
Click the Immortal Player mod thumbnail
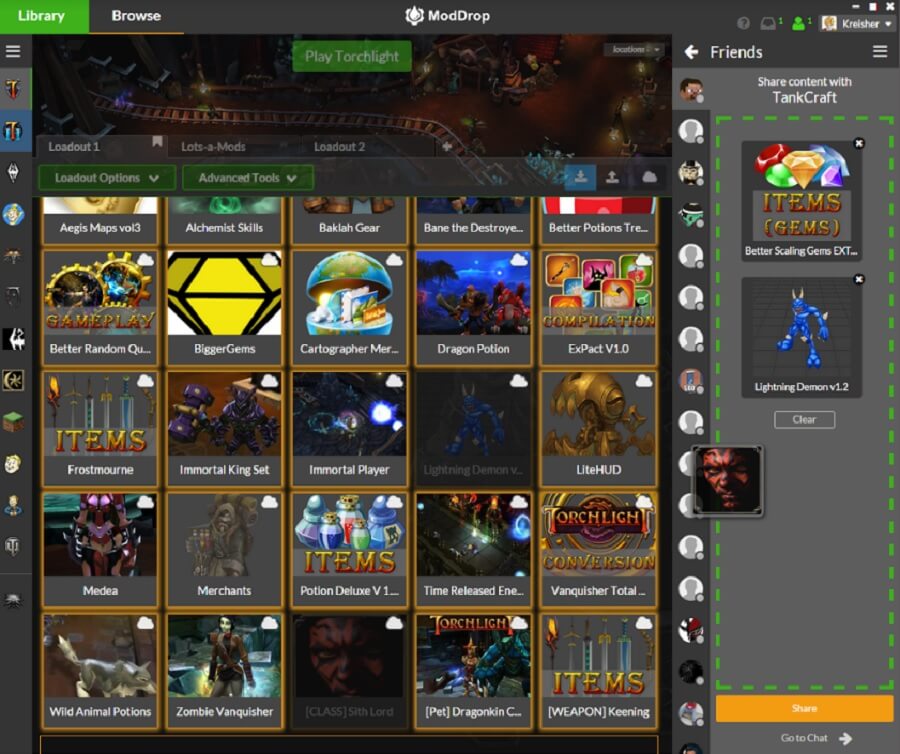point(349,414)
